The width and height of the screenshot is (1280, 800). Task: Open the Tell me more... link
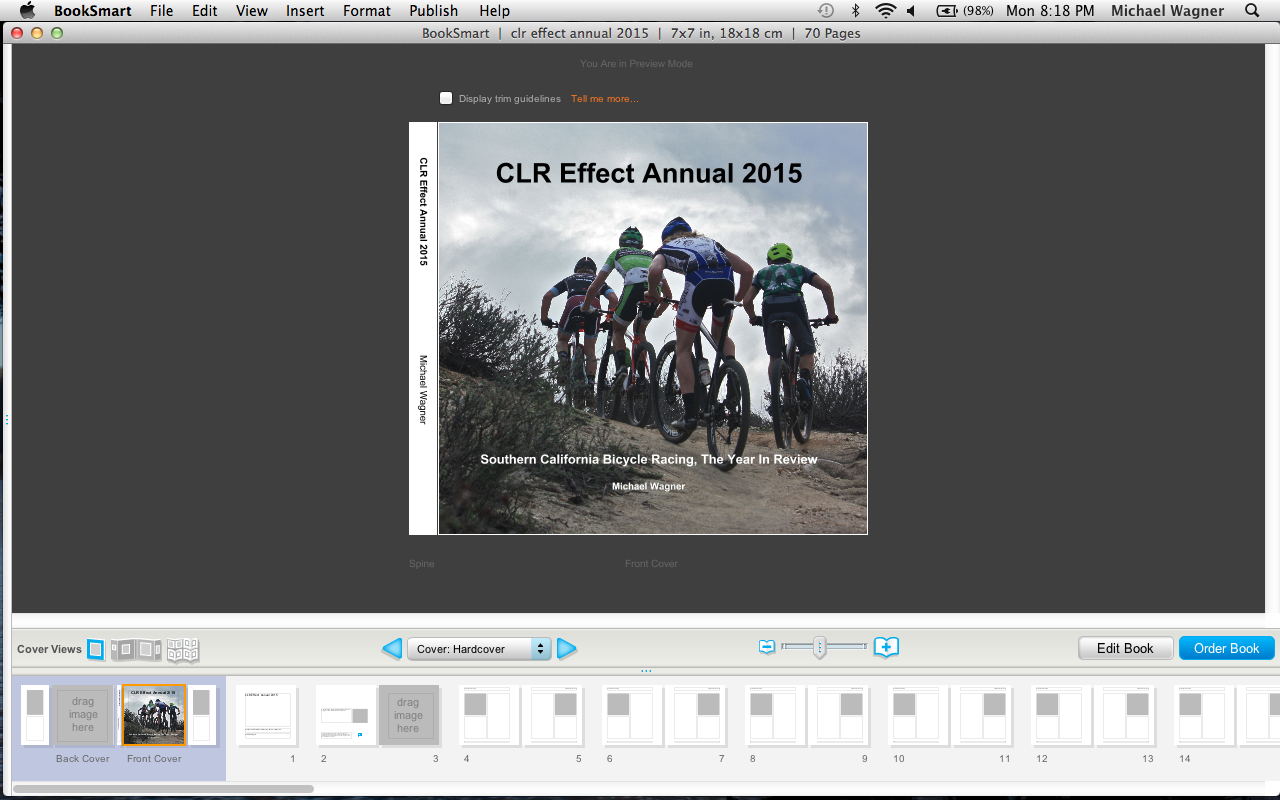point(605,99)
